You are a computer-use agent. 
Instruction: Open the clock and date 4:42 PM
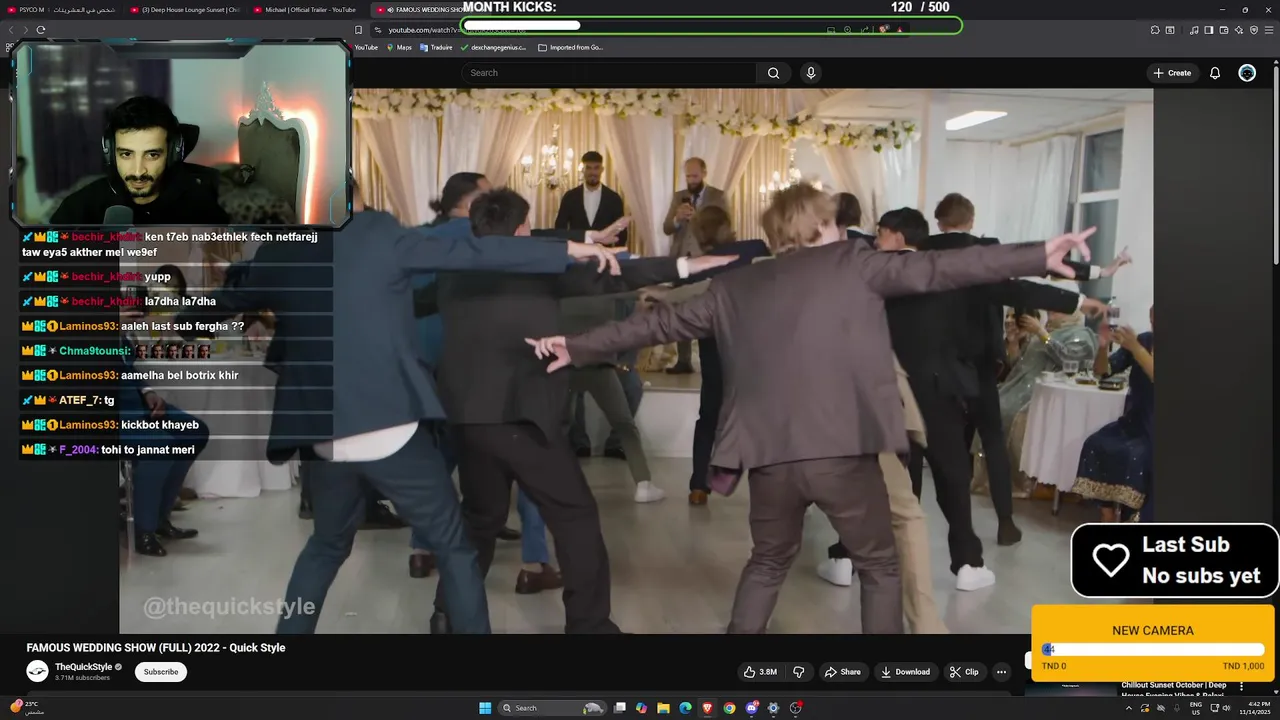(1255, 708)
